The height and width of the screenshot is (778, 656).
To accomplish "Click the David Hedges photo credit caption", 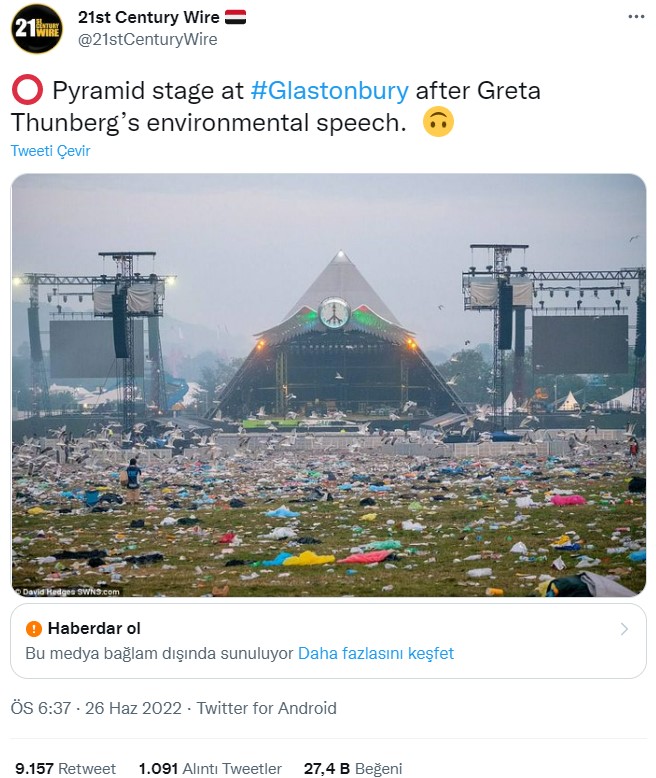I will pos(68,591).
